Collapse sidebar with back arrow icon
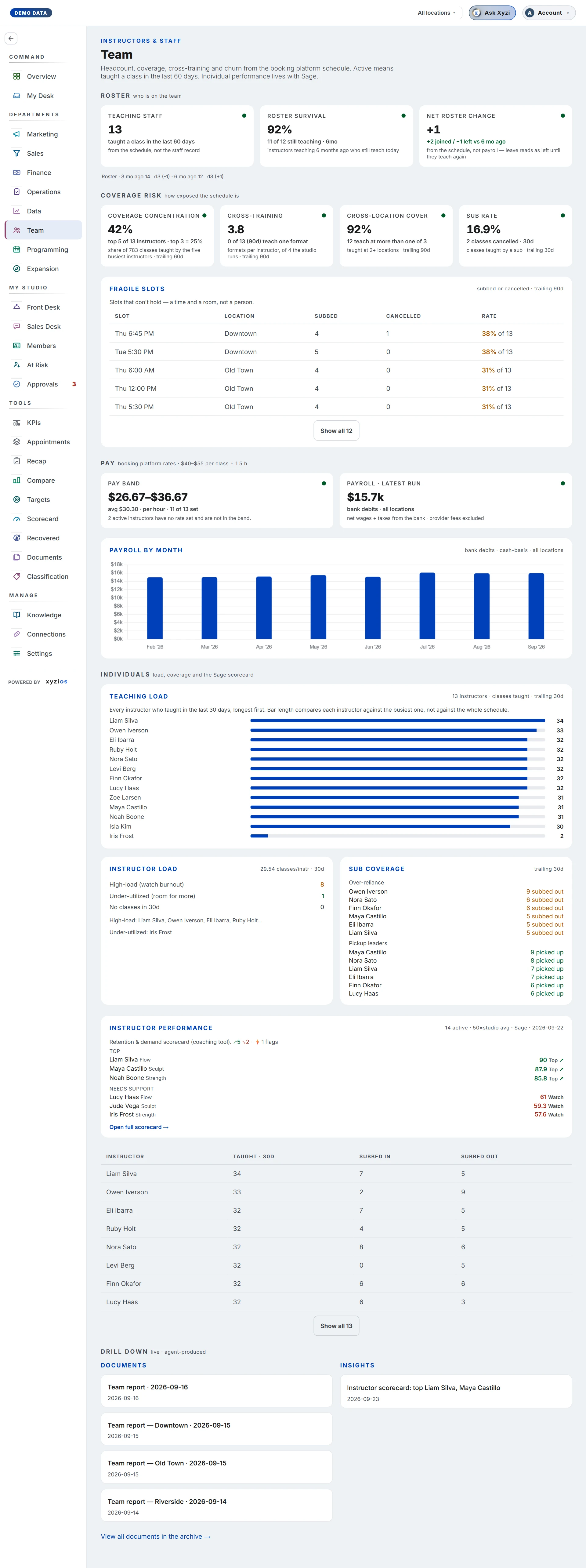 [x=11, y=38]
